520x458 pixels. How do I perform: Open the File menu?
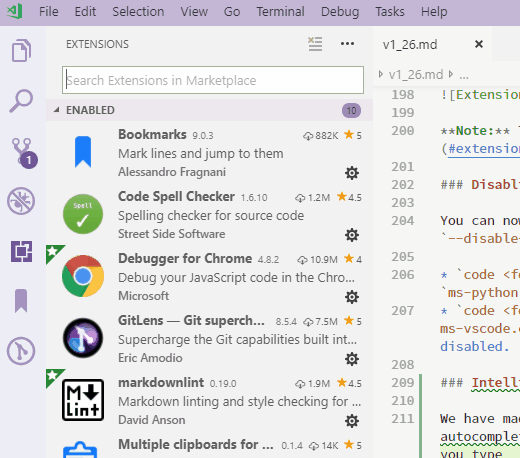point(49,12)
